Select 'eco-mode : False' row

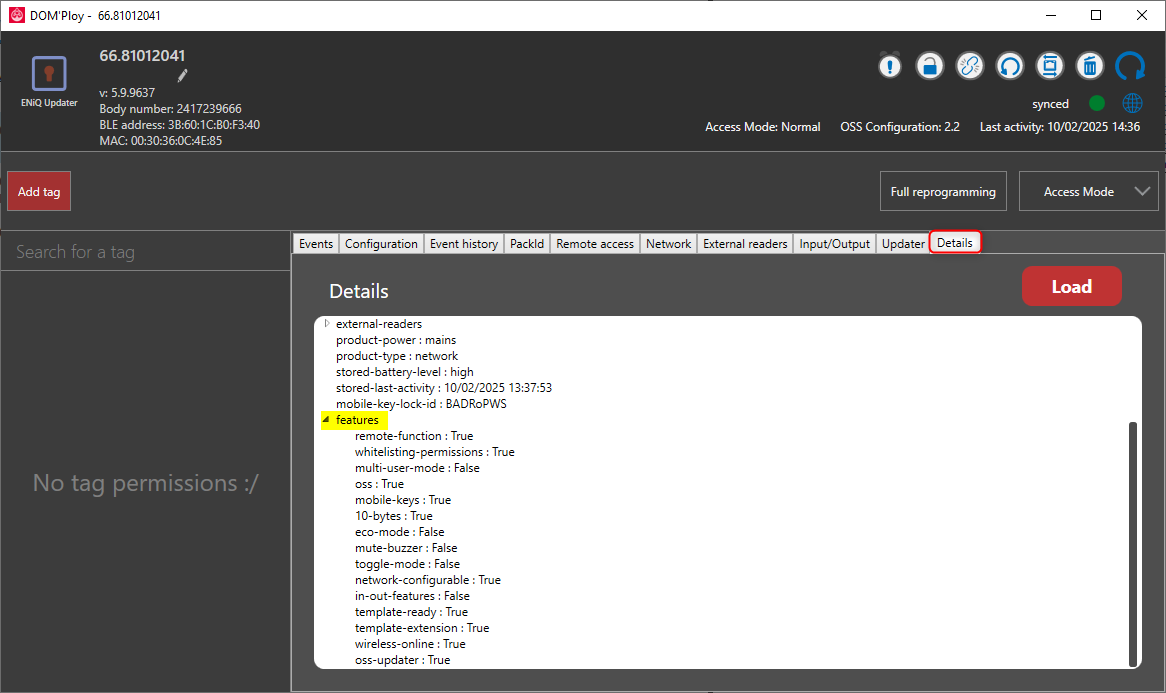point(399,532)
